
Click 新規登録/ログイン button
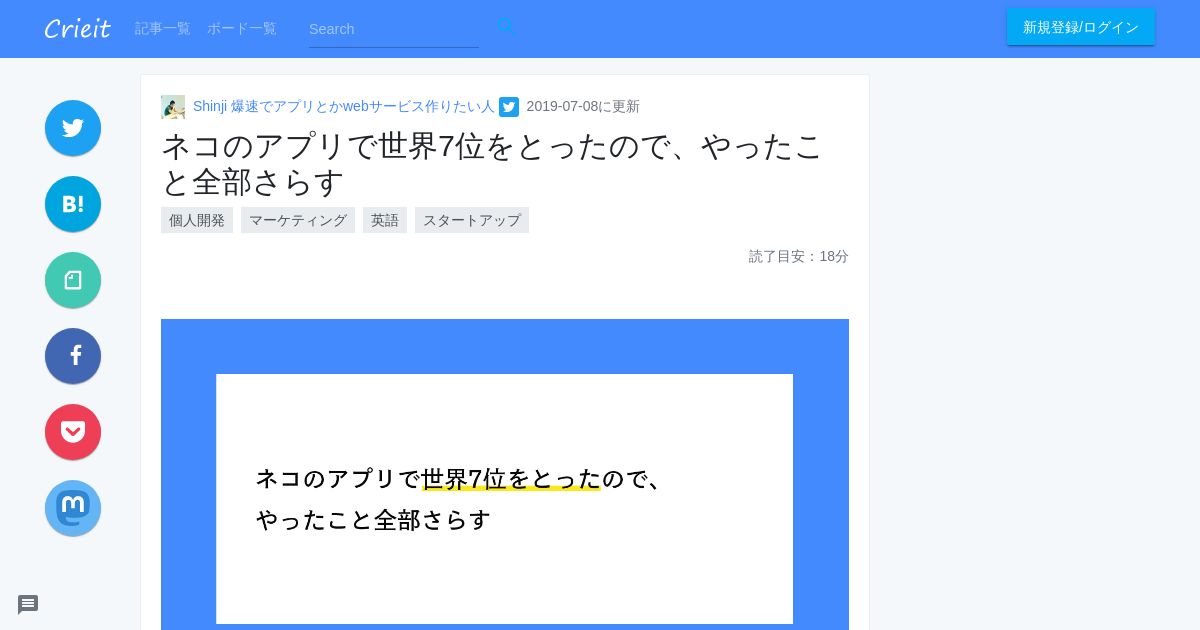click(1081, 27)
